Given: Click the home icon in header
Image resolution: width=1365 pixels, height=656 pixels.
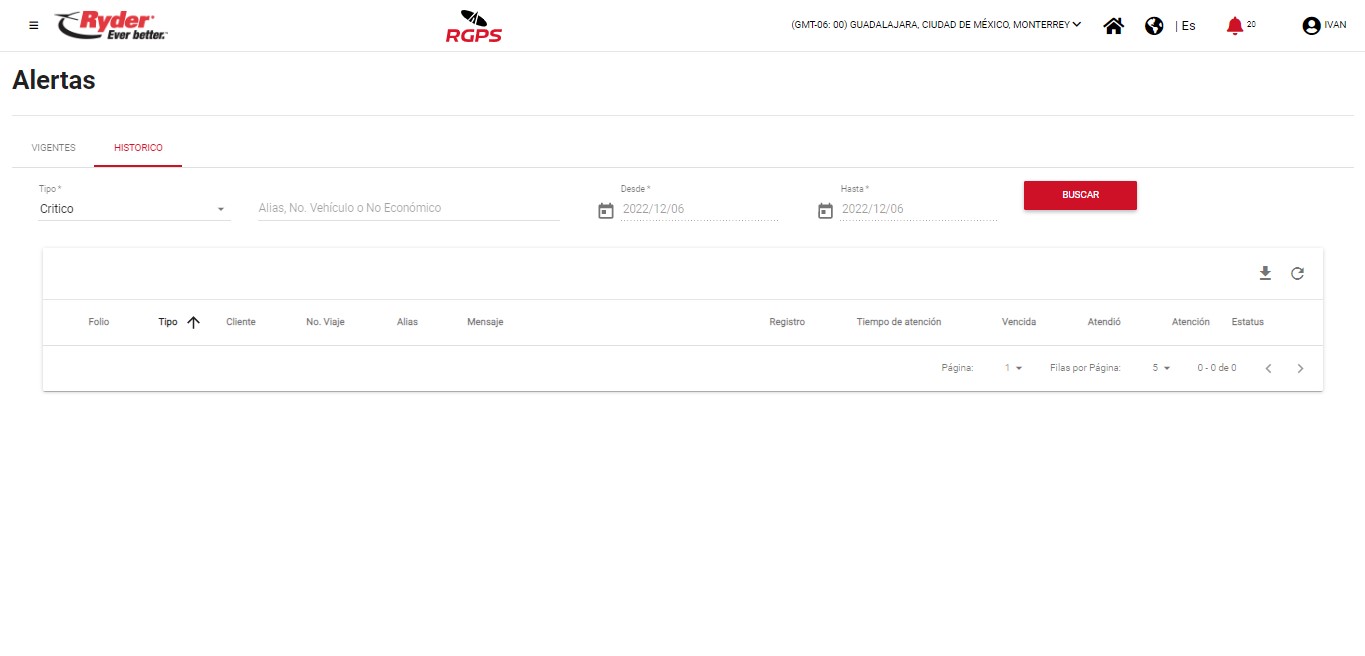Looking at the screenshot, I should coord(1113,26).
